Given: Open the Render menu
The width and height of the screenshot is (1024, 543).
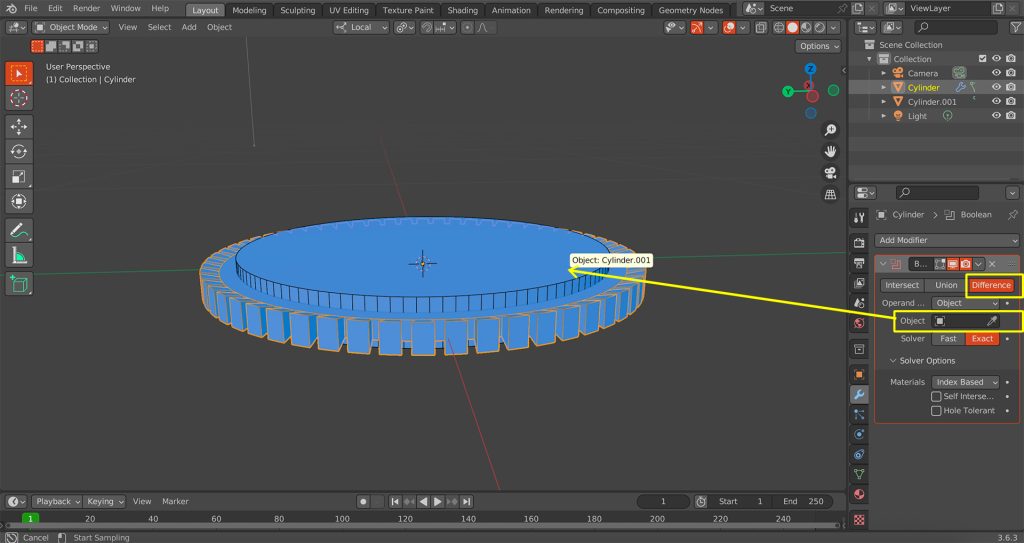Looking at the screenshot, I should 86,8.
